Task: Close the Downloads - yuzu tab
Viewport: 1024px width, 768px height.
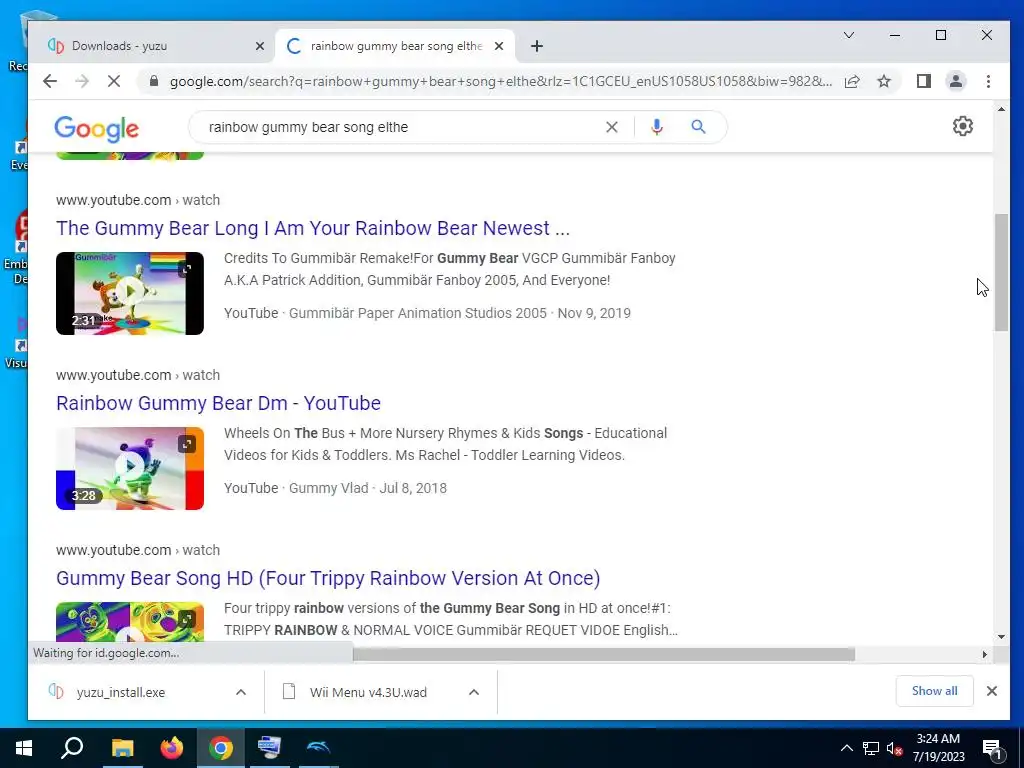Action: click(x=259, y=46)
